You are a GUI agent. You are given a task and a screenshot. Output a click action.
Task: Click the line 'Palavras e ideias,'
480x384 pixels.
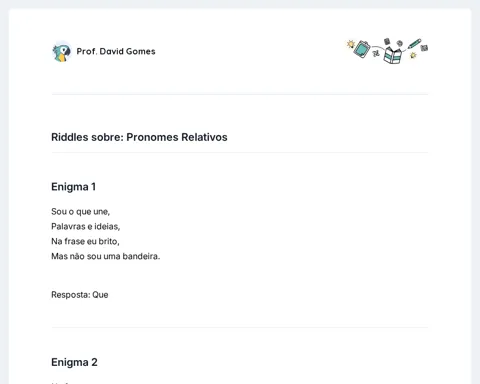coord(86,227)
